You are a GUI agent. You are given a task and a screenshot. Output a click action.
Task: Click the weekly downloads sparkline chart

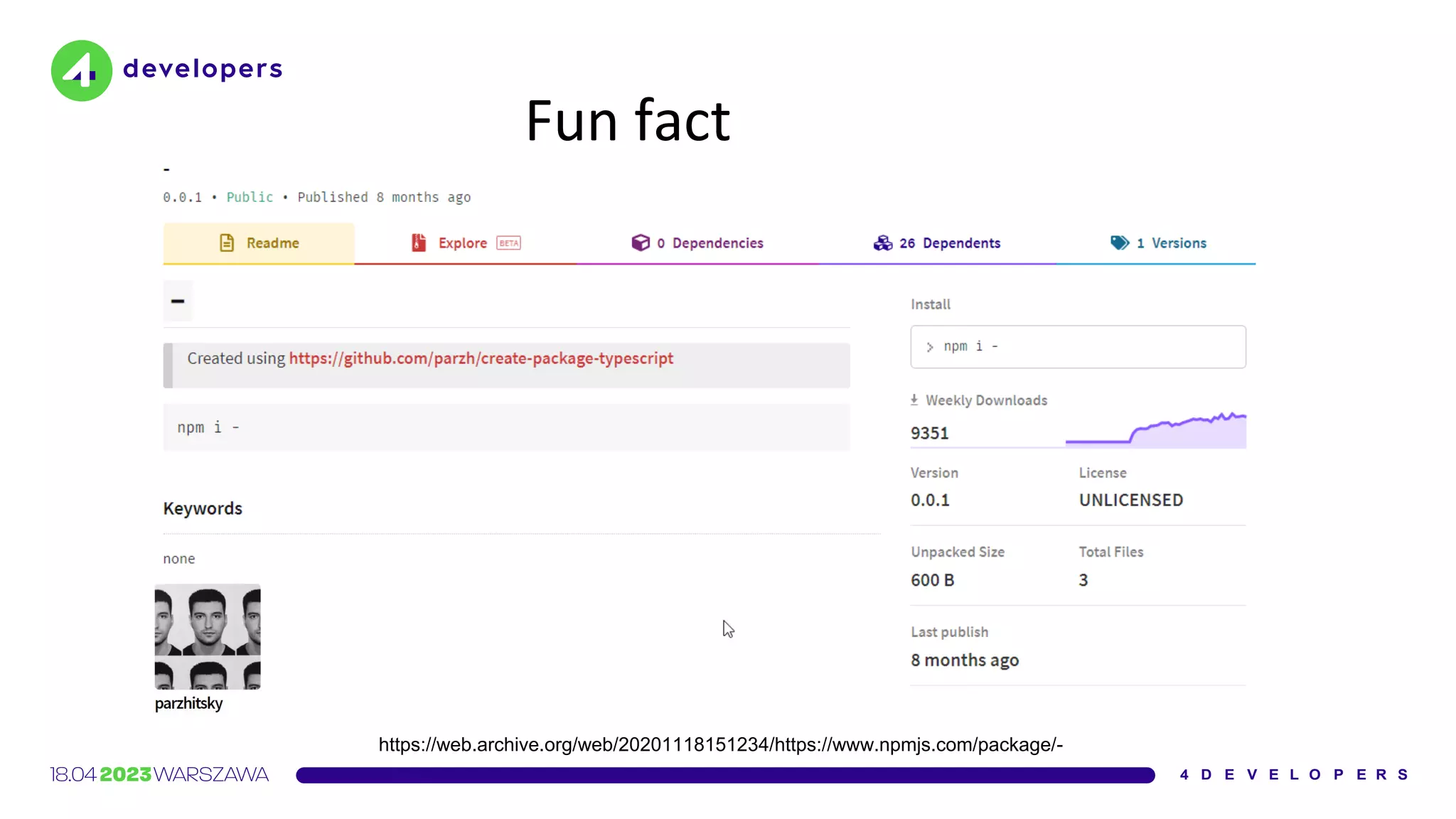point(1156,429)
